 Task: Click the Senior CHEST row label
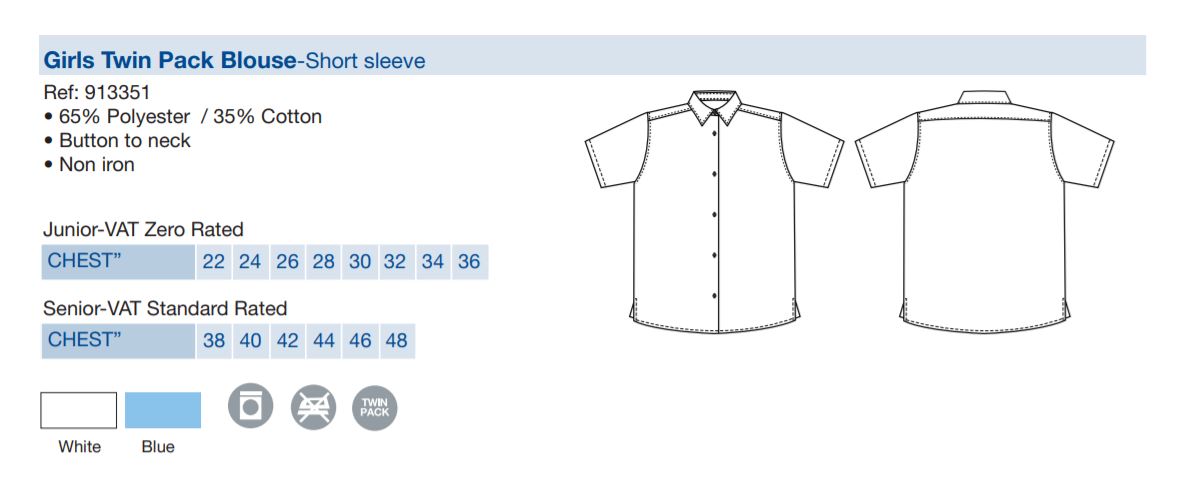point(118,340)
